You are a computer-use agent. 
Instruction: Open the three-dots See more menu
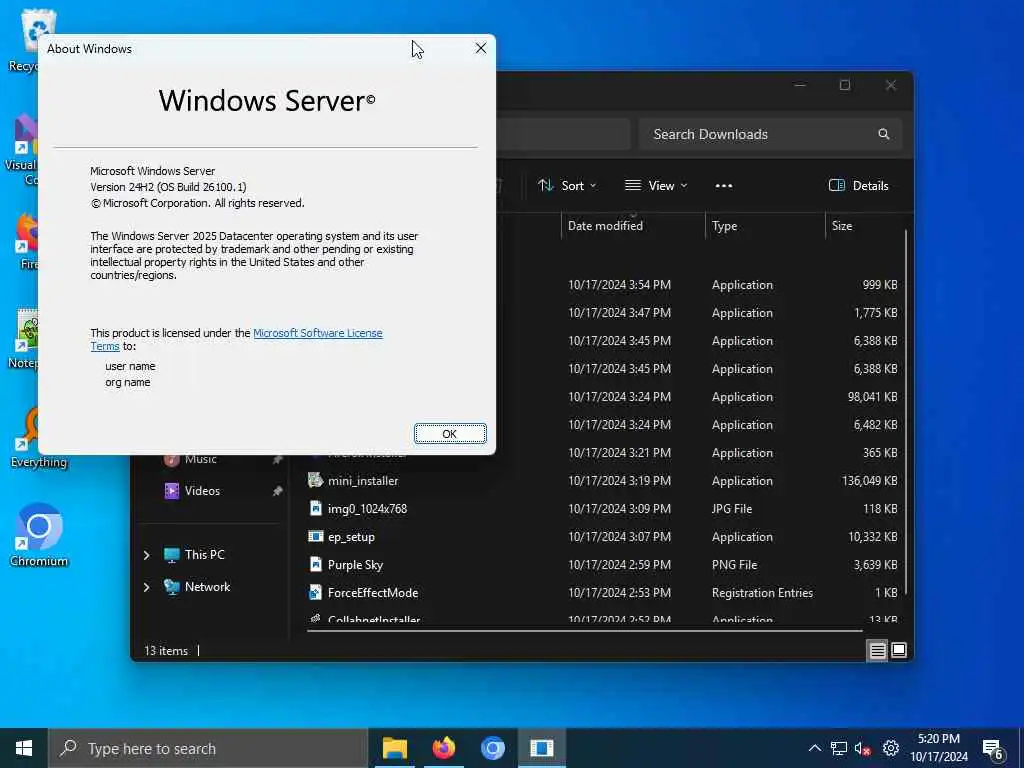pos(724,185)
